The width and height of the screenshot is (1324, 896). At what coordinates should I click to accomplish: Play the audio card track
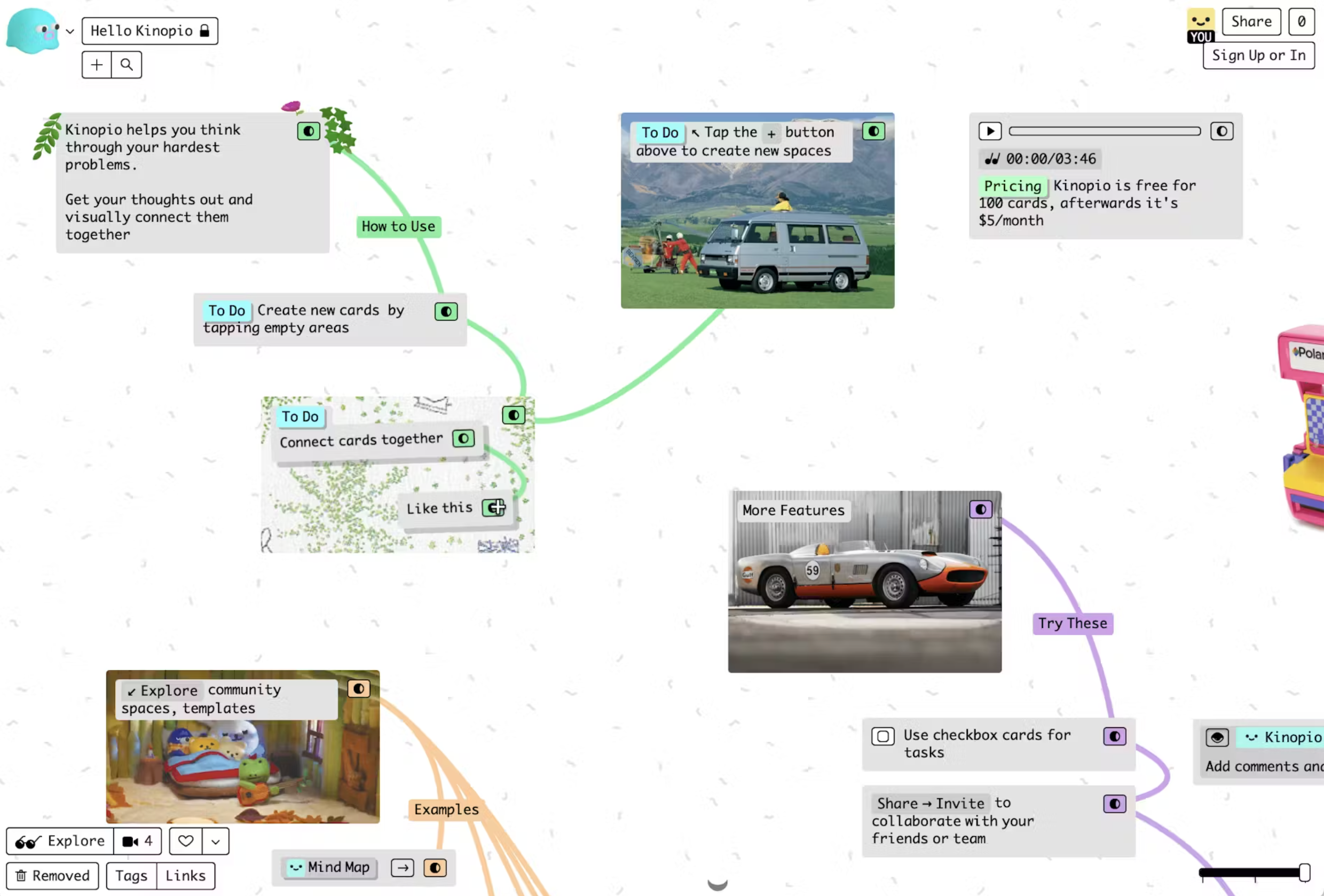point(990,131)
